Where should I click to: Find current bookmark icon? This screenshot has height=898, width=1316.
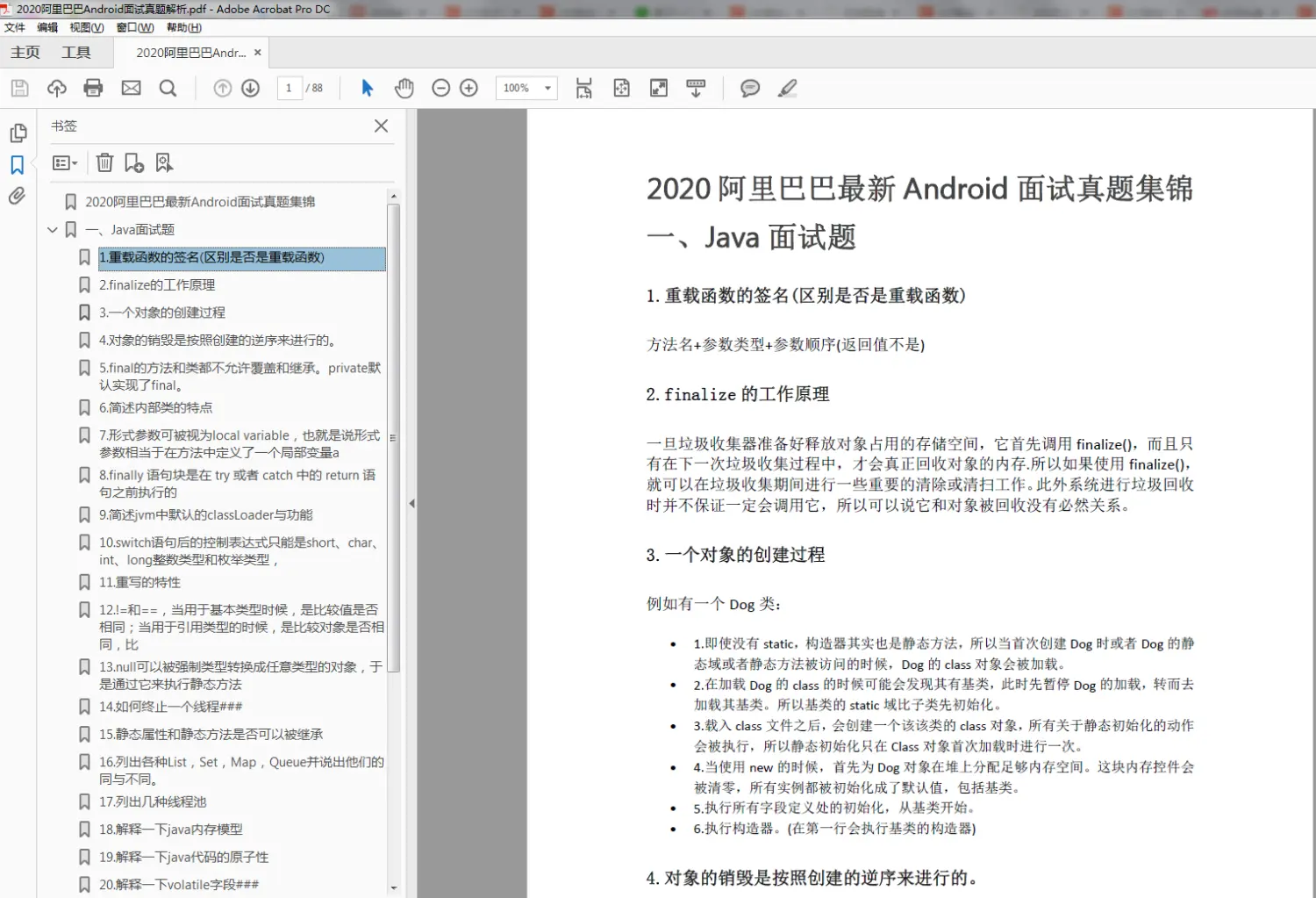164,162
